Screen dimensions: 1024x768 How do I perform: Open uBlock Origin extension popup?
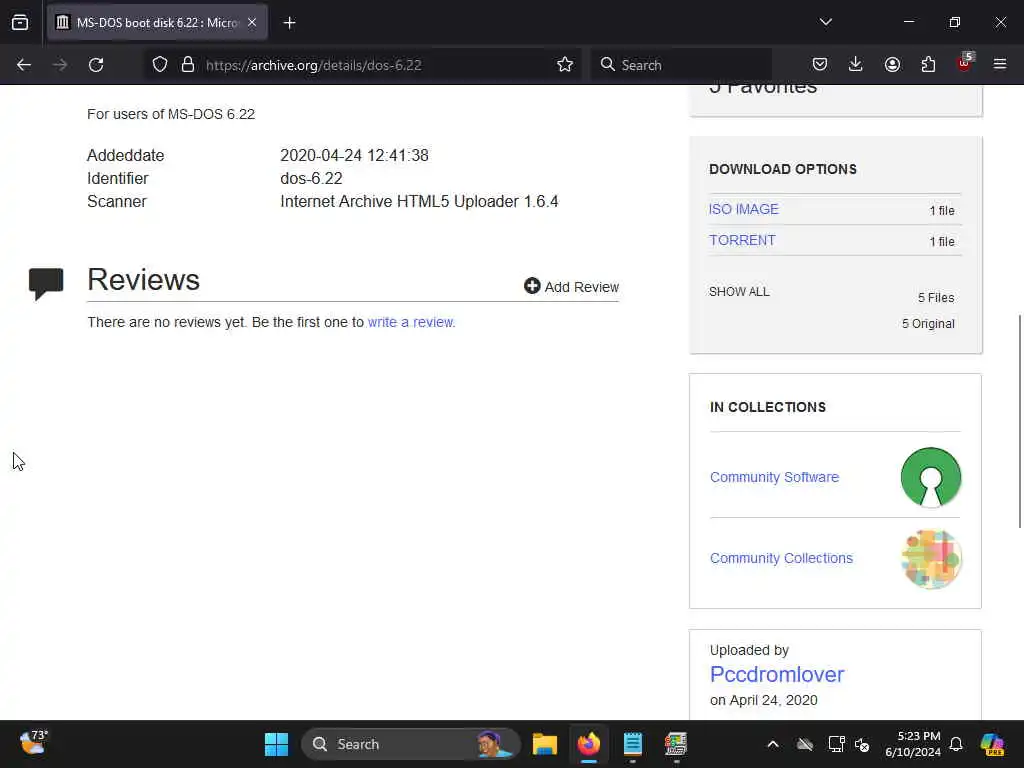(965, 63)
